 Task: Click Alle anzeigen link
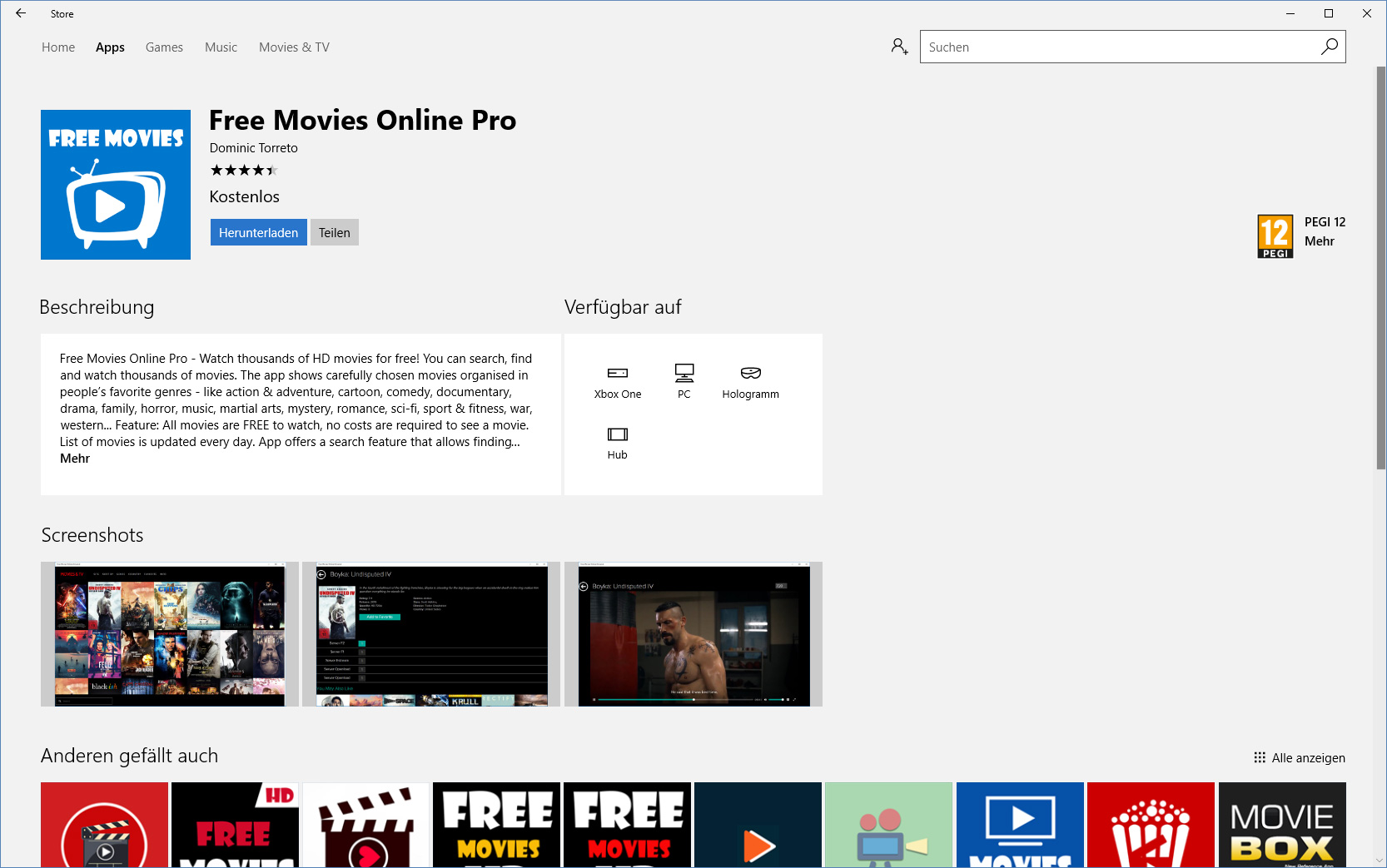point(1308,757)
